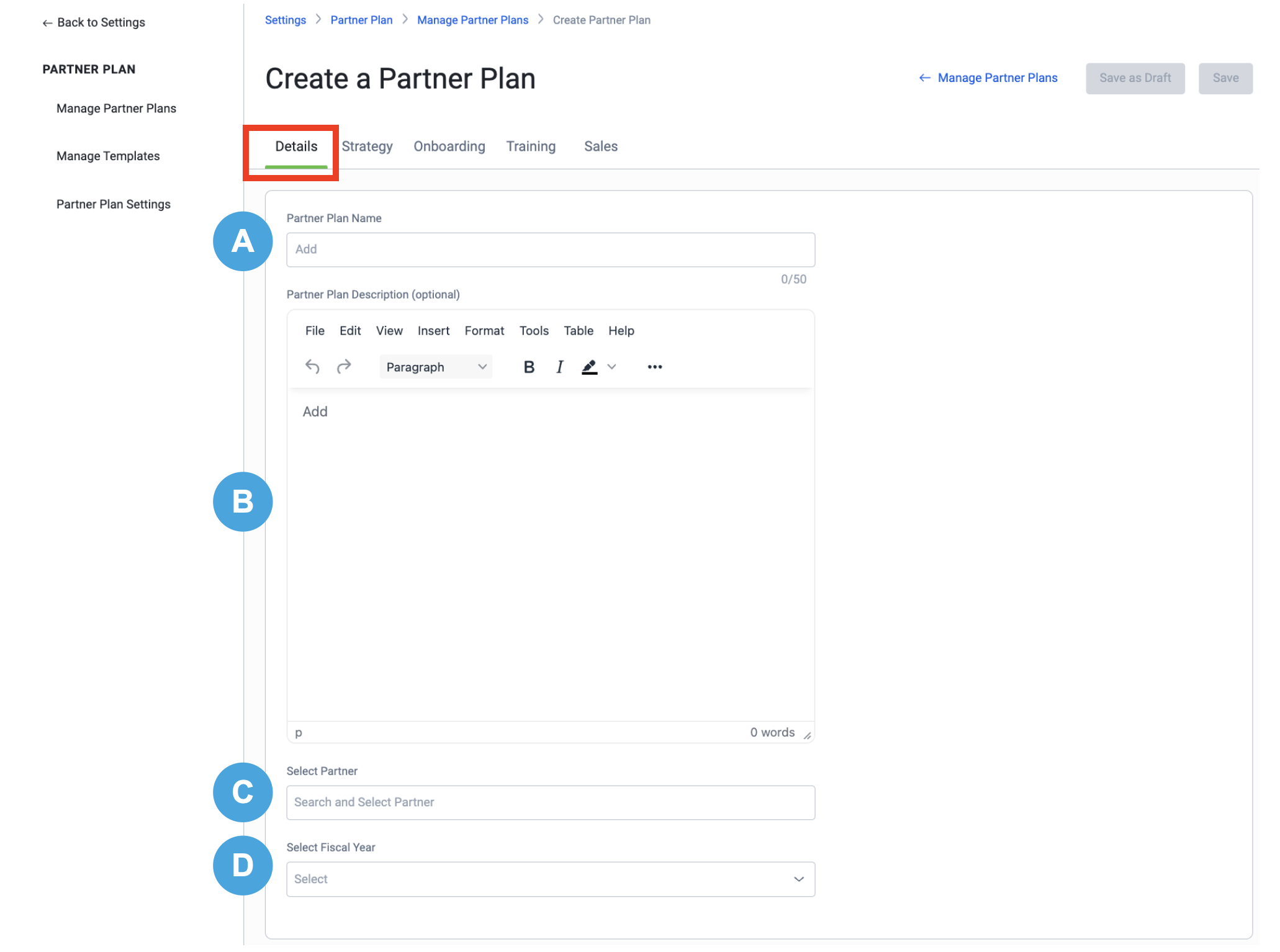Screen dimensions: 1280x952
Task: Toggle italic formatting in description editor
Action: [x=560, y=367]
